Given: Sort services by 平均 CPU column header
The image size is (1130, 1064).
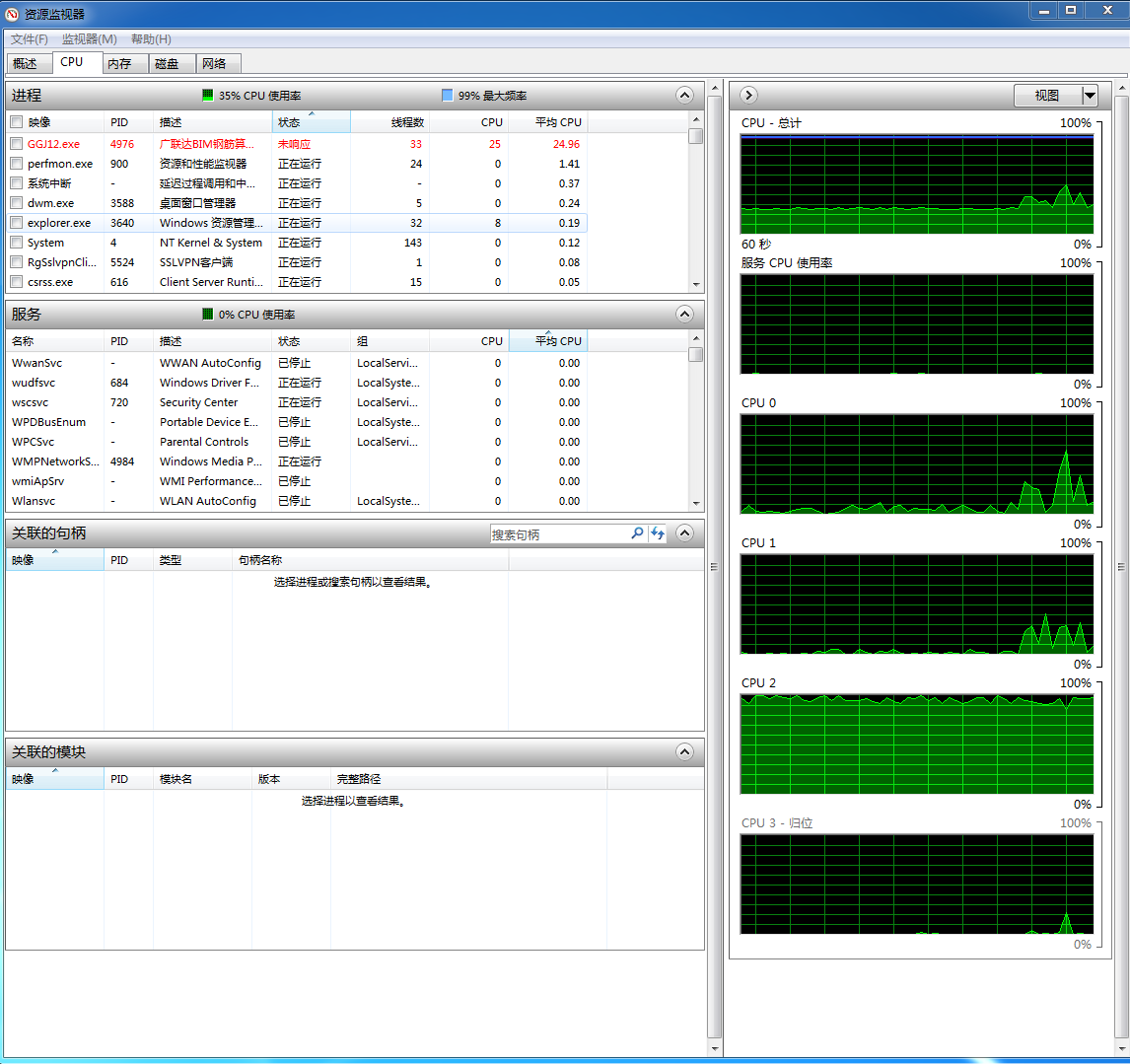Looking at the screenshot, I should (547, 341).
